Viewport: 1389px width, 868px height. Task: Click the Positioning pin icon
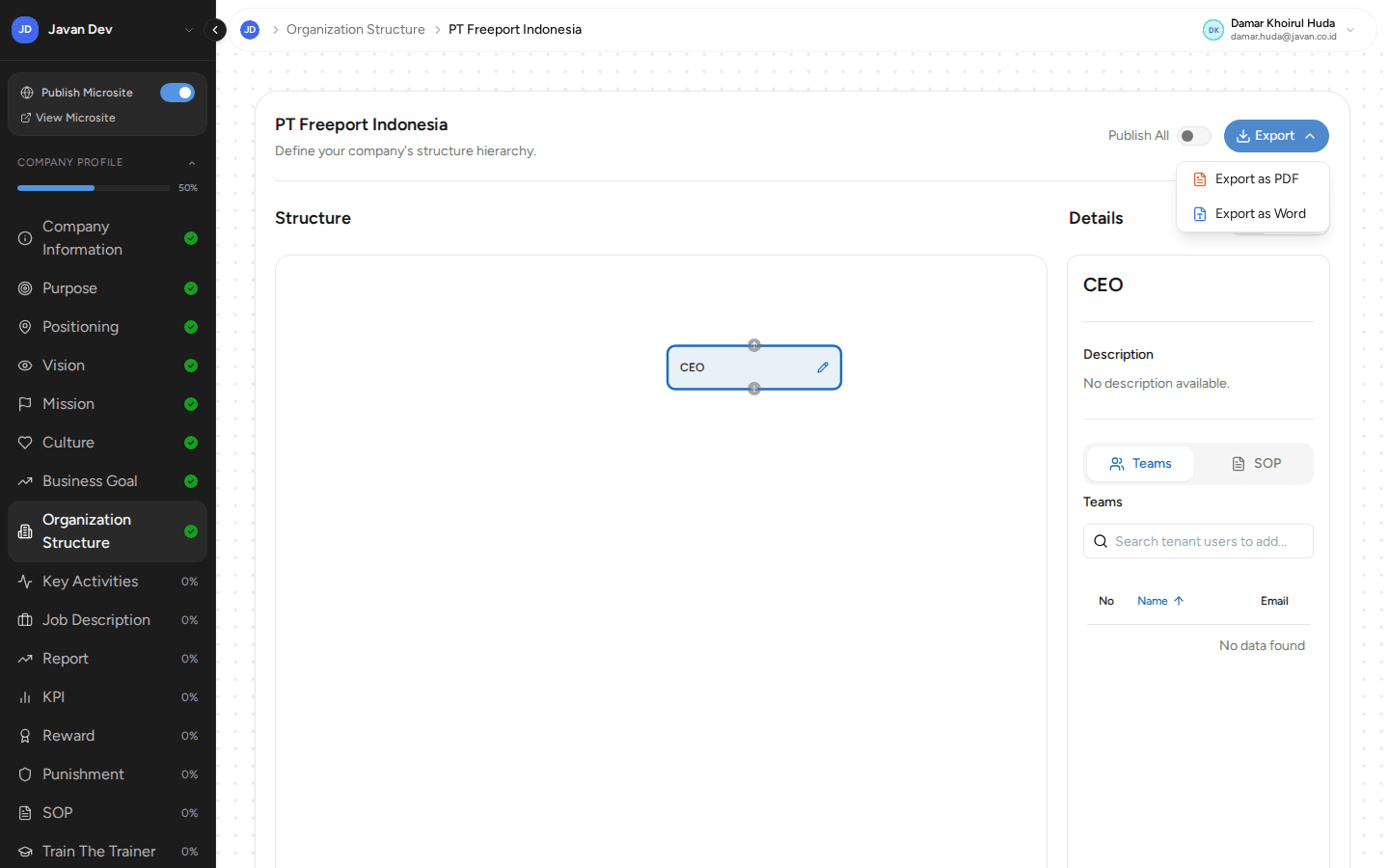25,327
